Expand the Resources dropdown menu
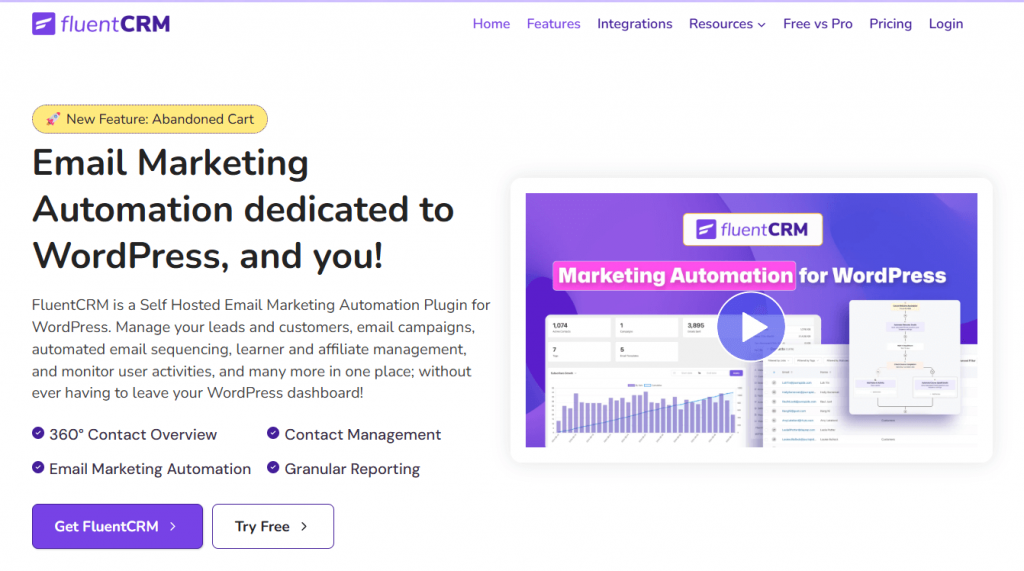This screenshot has width=1024, height=571. pos(727,24)
